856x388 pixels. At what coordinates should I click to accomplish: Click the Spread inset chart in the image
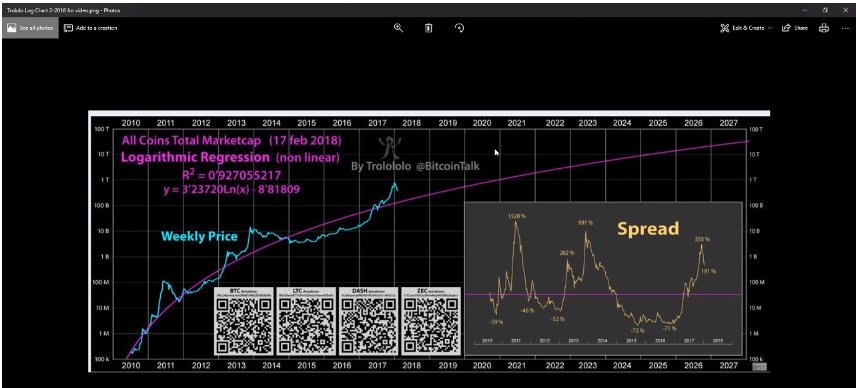[x=603, y=278]
